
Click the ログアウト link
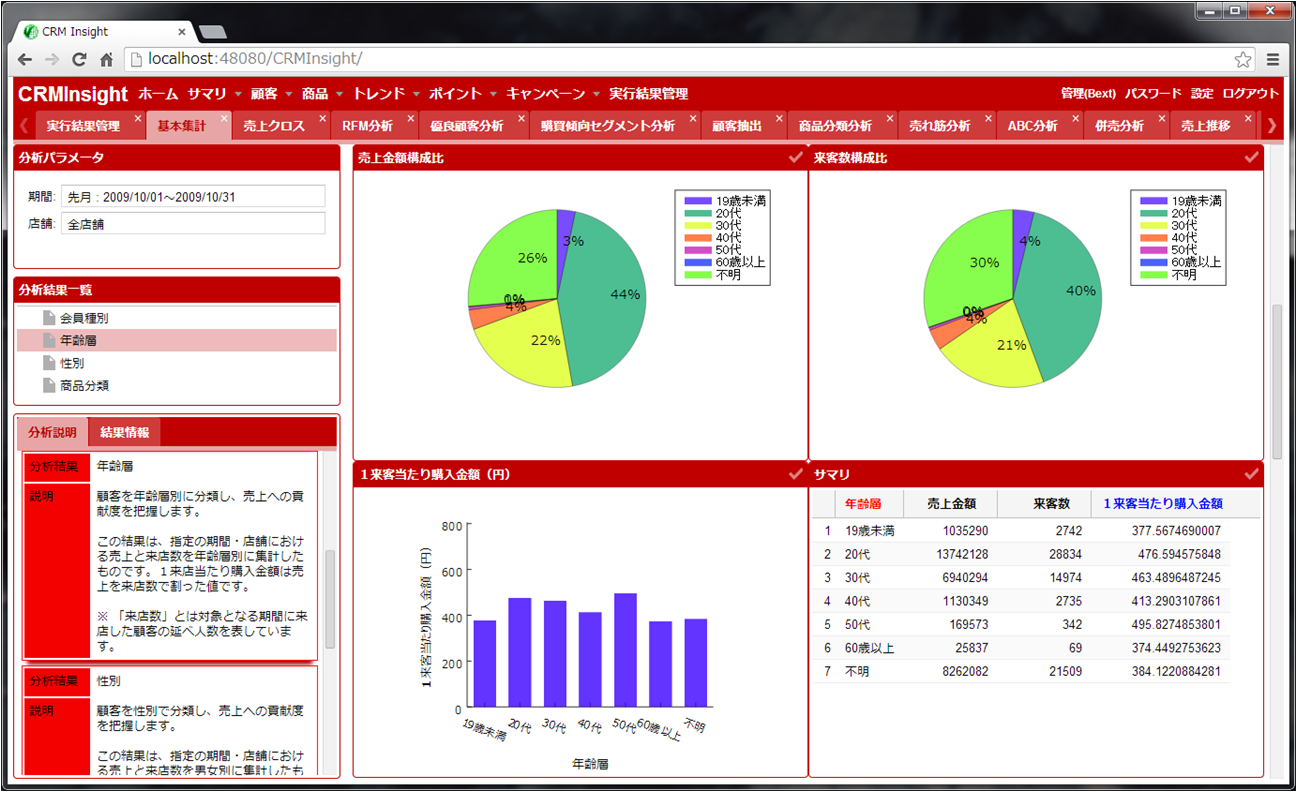click(1250, 94)
